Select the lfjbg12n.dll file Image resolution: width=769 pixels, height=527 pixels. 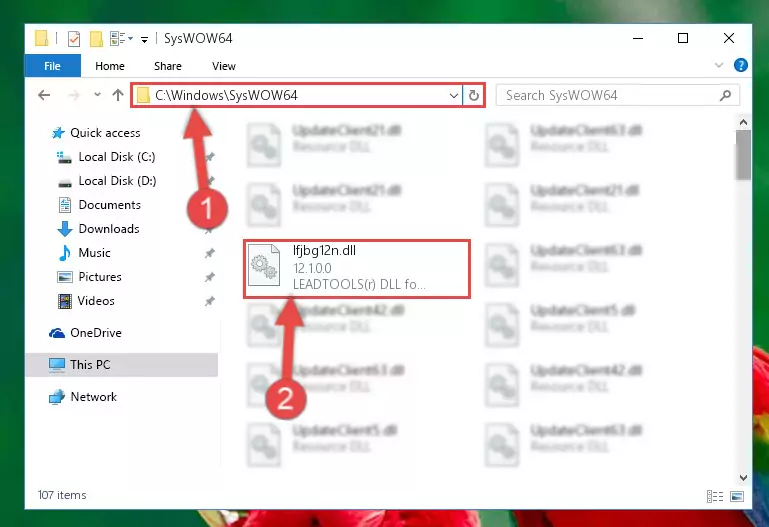[357, 269]
